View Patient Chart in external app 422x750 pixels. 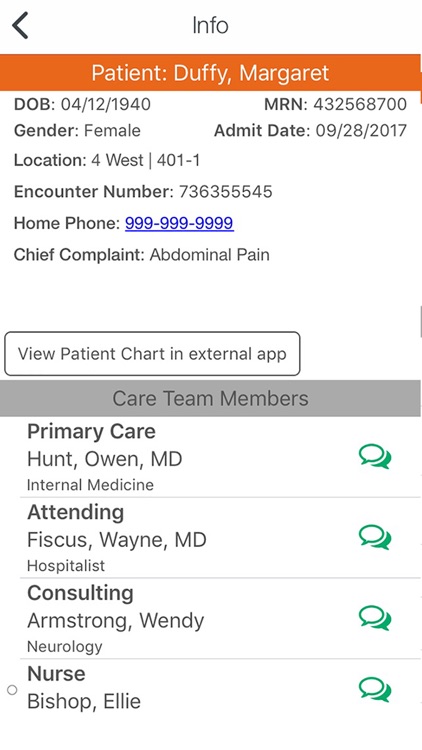click(152, 354)
